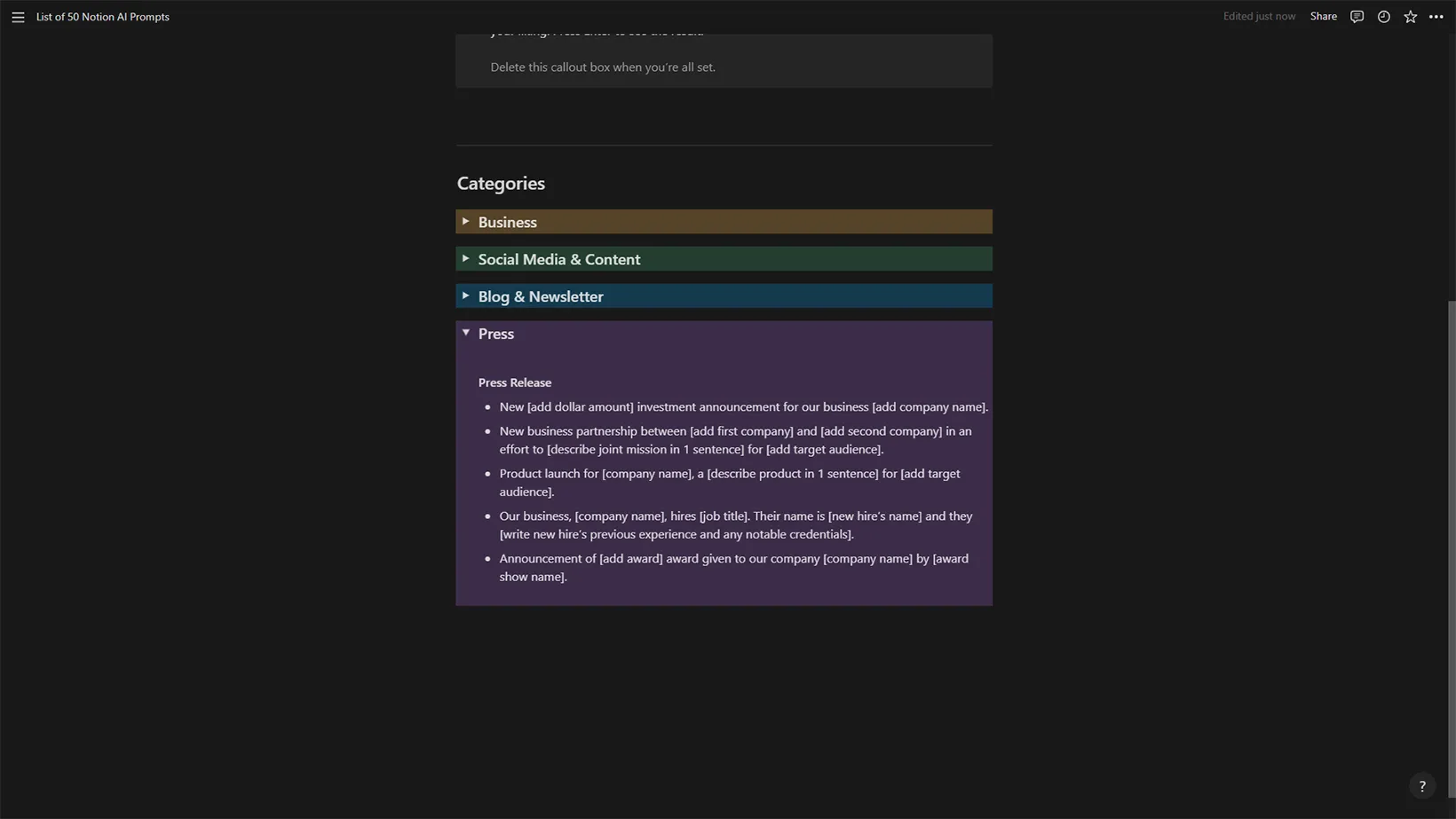The image size is (1456, 819).
Task: Click the Share button
Action: coord(1323,17)
